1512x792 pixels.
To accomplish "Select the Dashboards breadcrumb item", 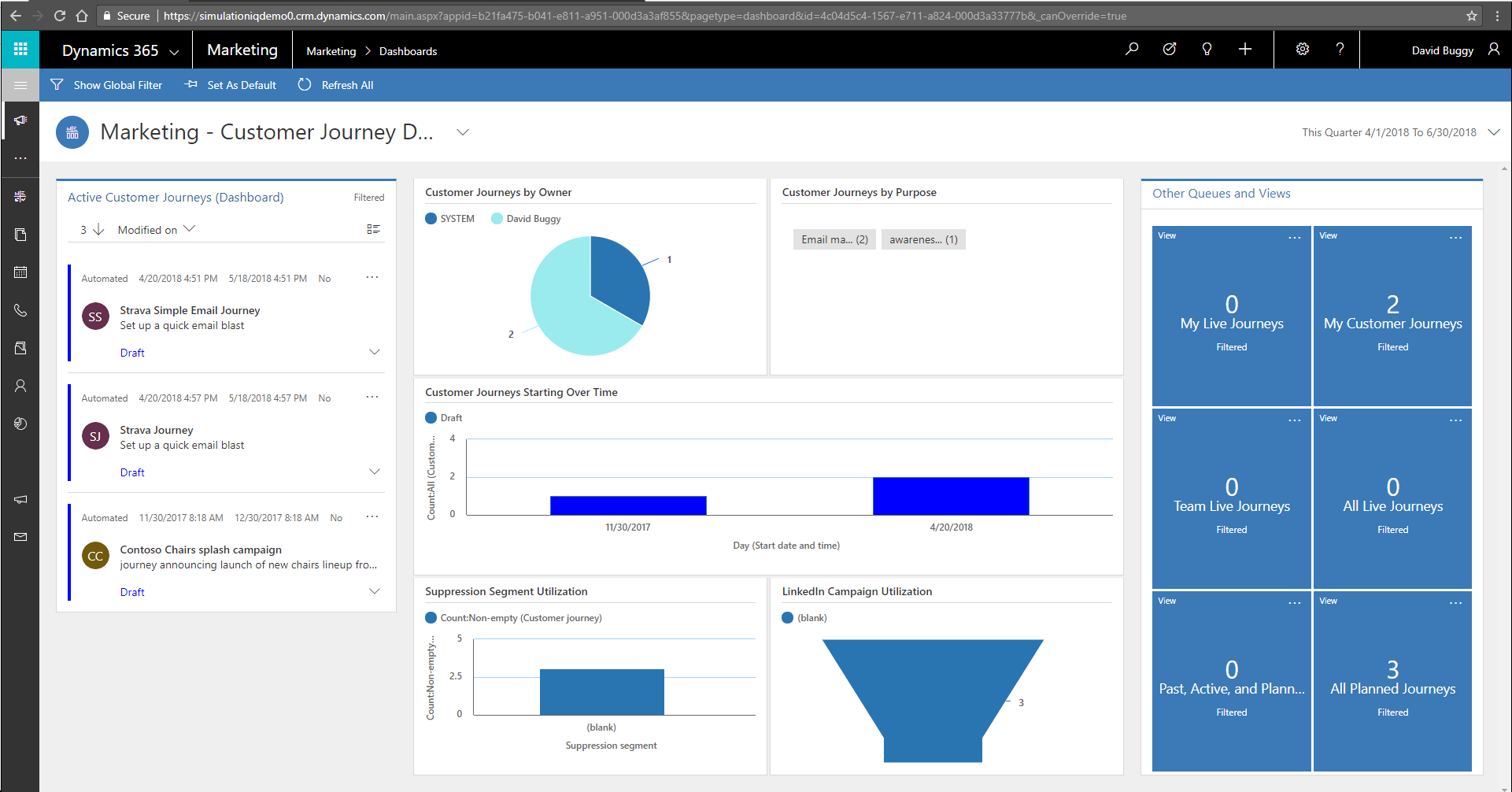I will click(408, 51).
